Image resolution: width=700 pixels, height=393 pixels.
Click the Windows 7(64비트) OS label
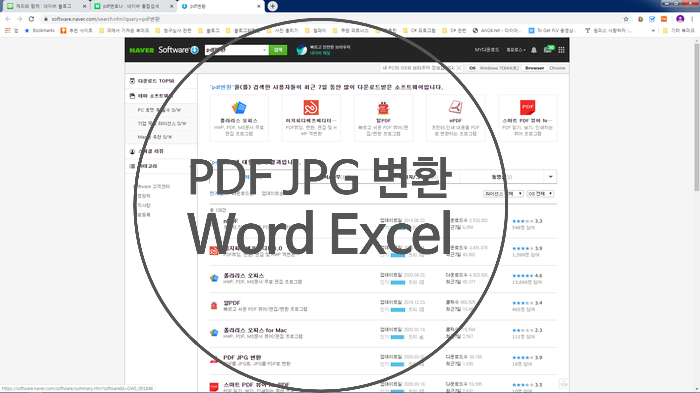click(499, 68)
